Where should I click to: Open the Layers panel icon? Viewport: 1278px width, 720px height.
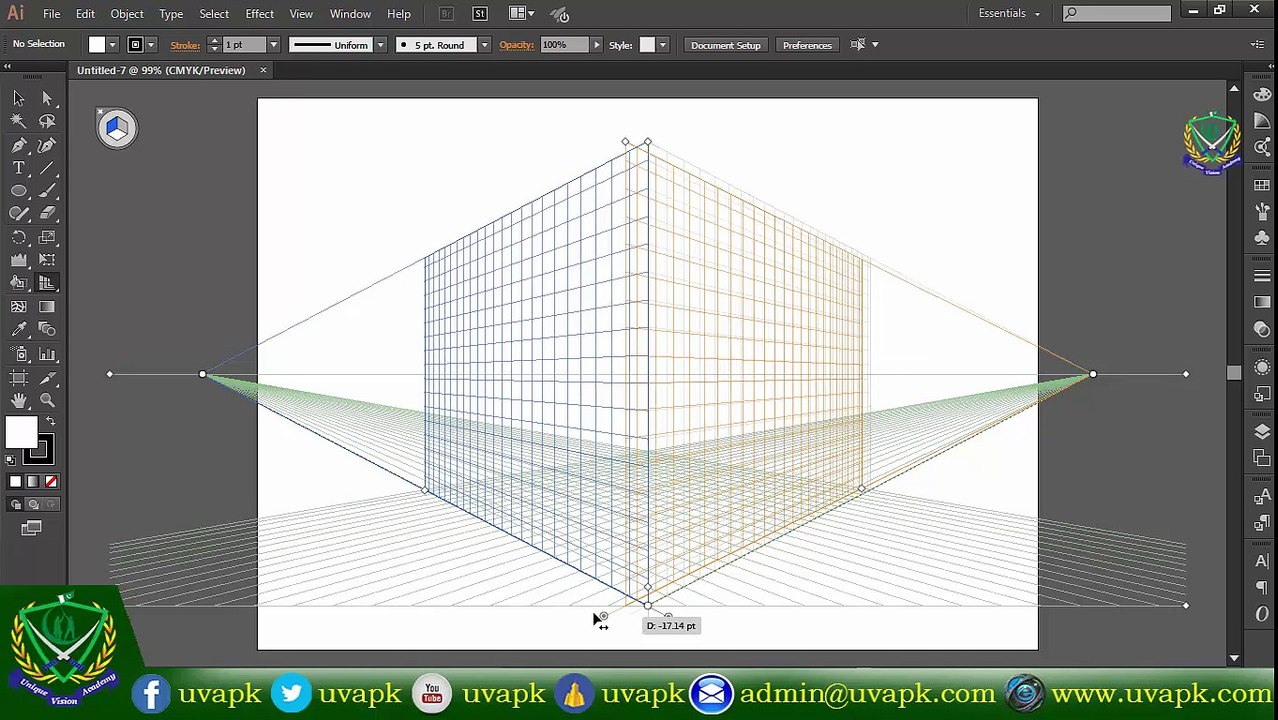click(1262, 432)
